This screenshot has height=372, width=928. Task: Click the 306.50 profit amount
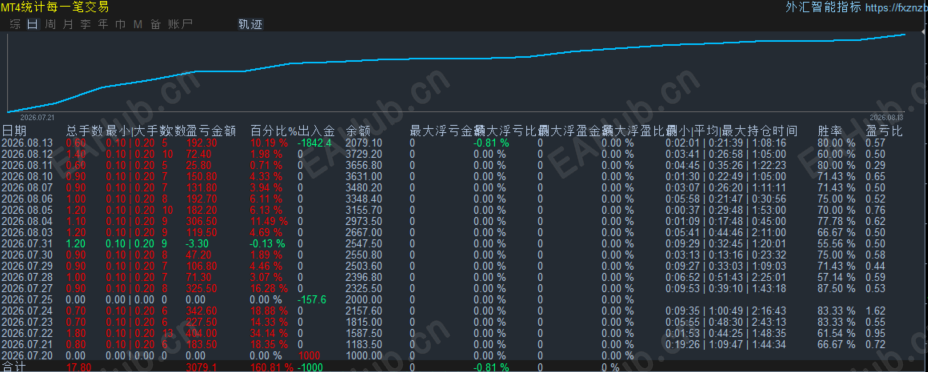(x=201, y=221)
